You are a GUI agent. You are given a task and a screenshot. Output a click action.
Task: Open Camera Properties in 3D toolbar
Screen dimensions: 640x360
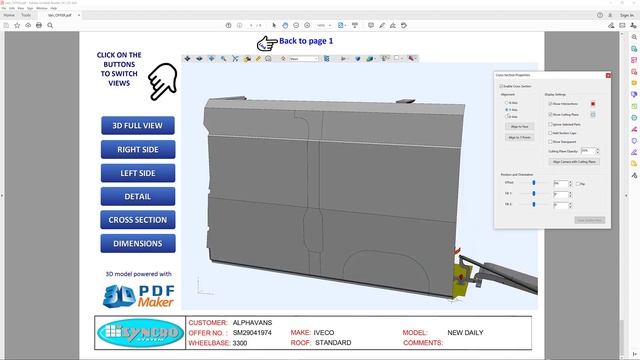click(247, 59)
